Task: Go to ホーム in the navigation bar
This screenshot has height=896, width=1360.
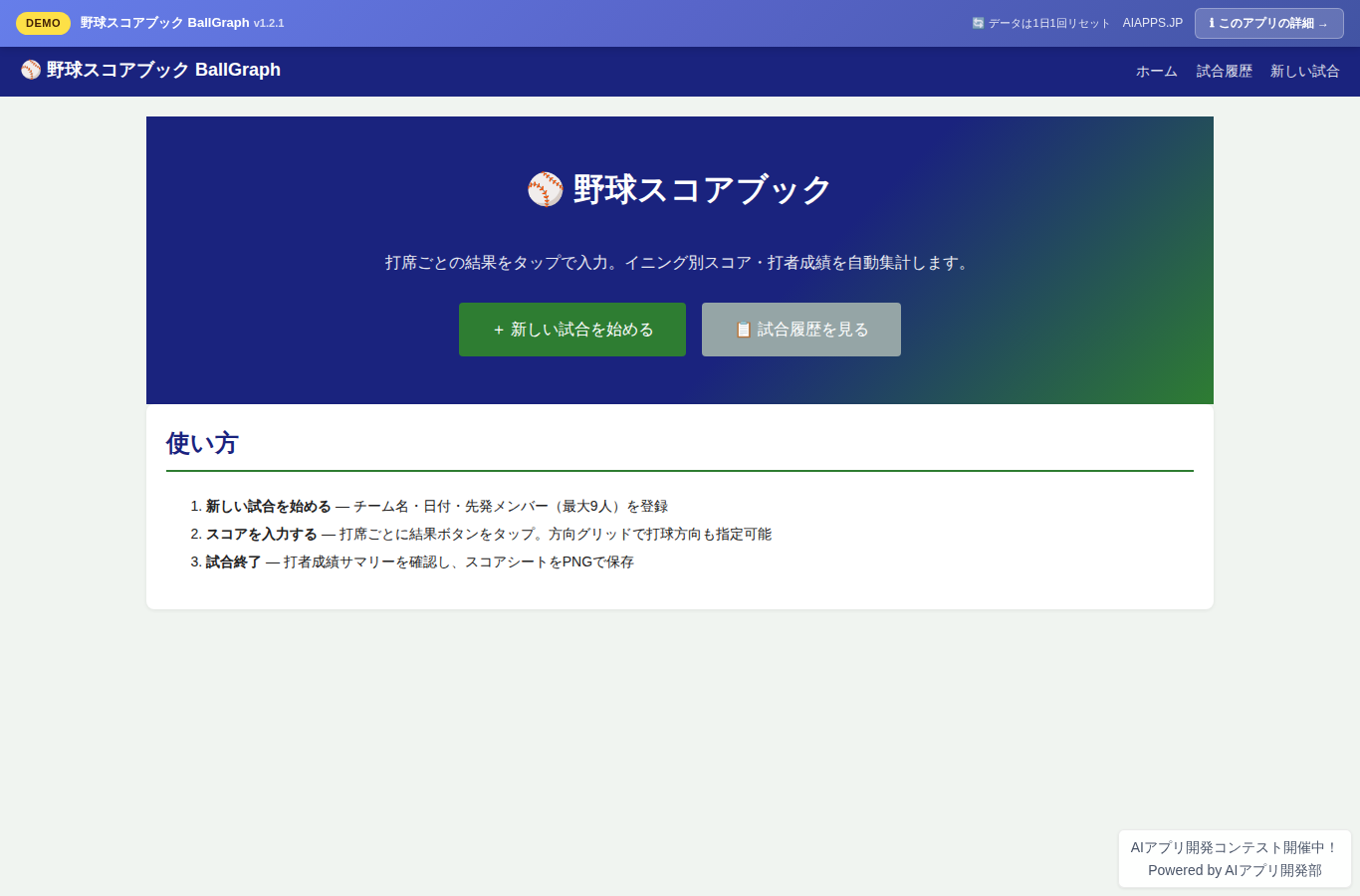Action: coord(1157,72)
